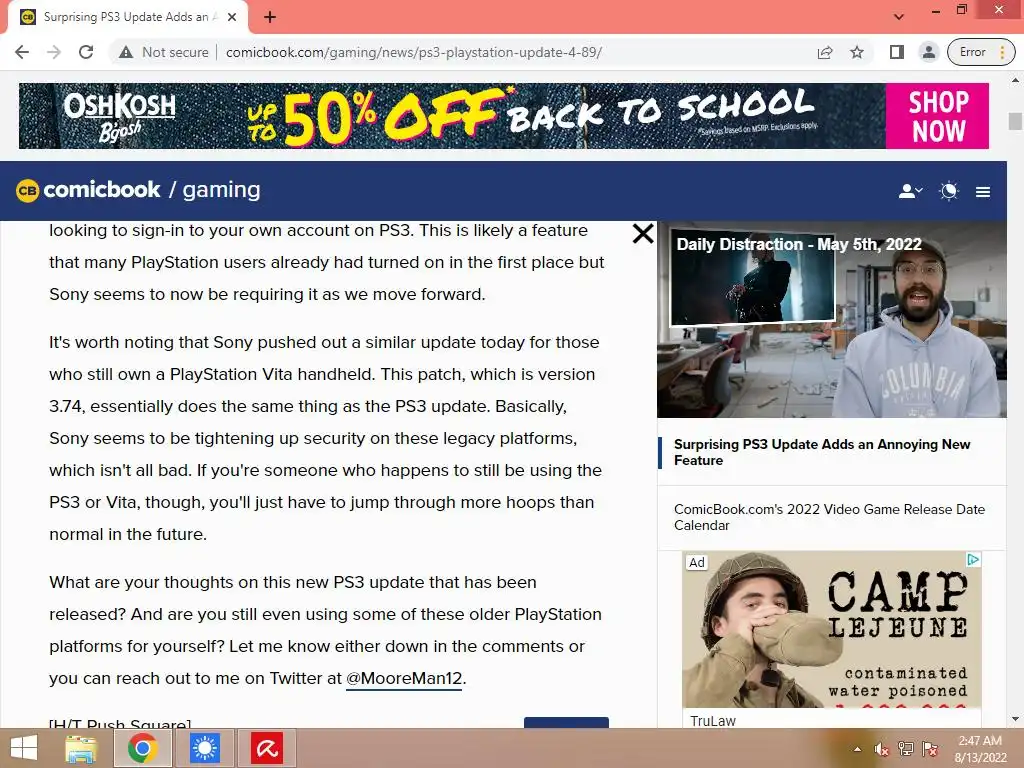The width and height of the screenshot is (1024, 768).
Task: Click the page scrollbar thumb
Action: pos(1015,121)
